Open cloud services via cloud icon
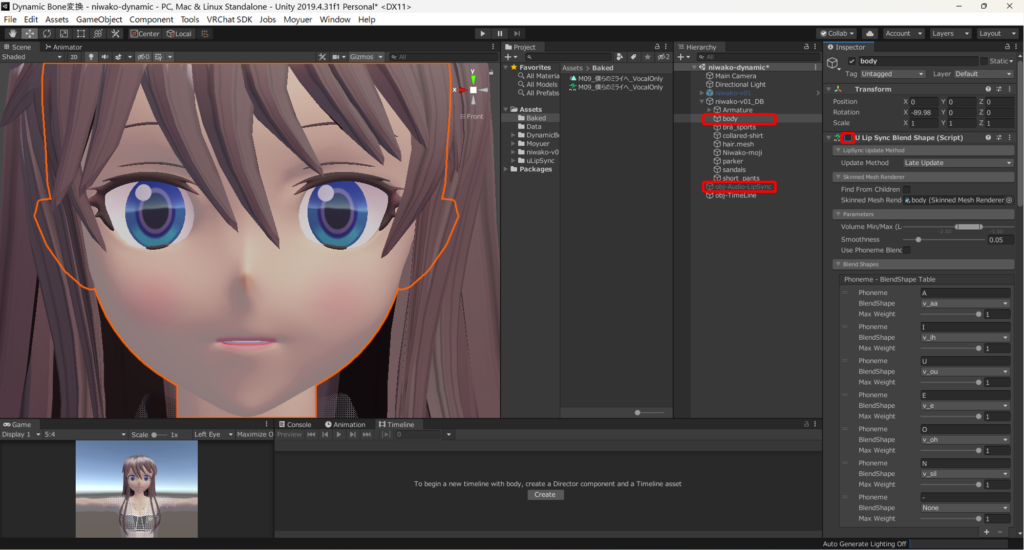Screen dimensions: 1024x550 (x=868, y=33)
